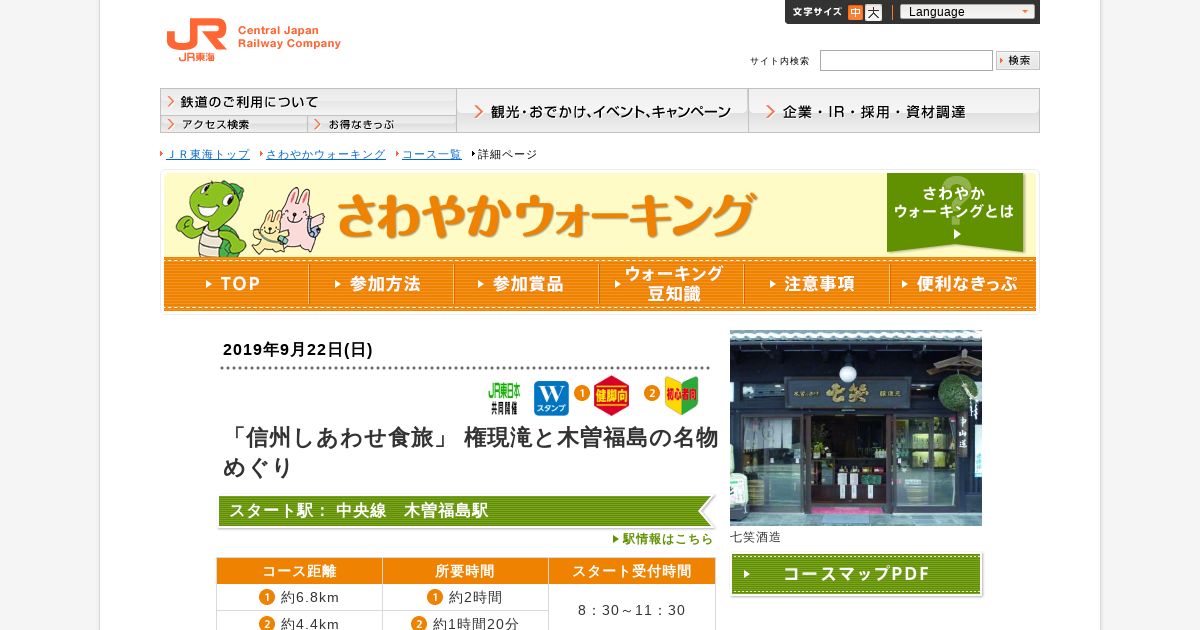The image size is (1200, 630).
Task: Click the red 健脚向 badge icon
Action: pyautogui.click(x=611, y=396)
